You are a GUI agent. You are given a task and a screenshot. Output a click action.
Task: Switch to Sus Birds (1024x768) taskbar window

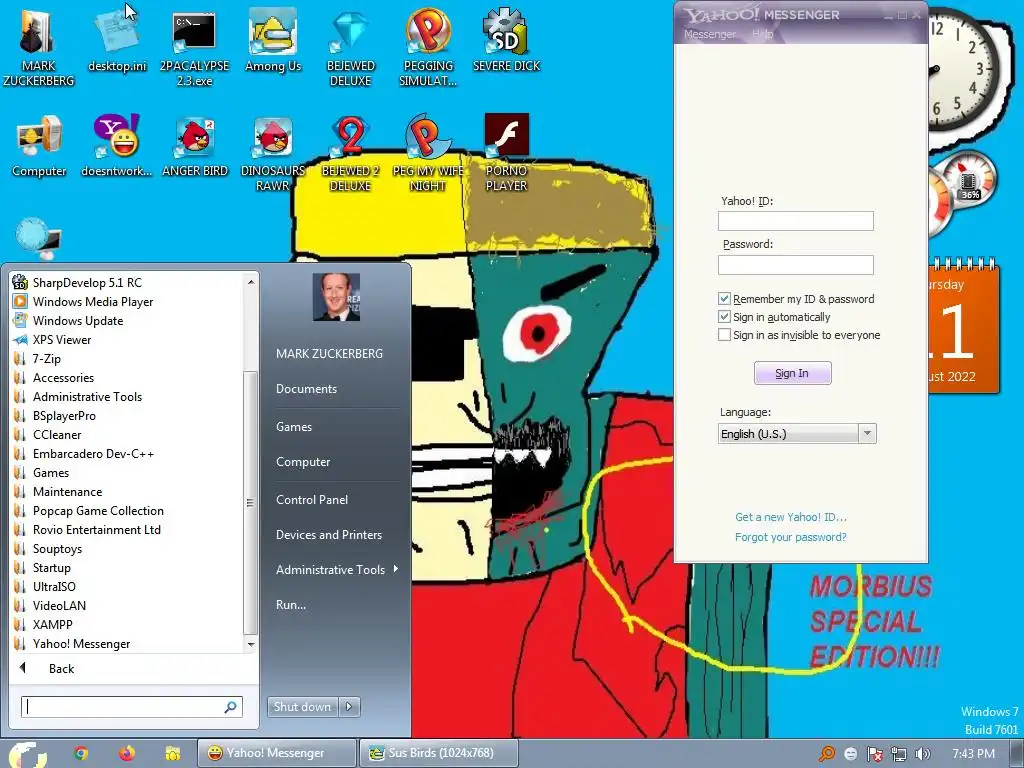439,753
